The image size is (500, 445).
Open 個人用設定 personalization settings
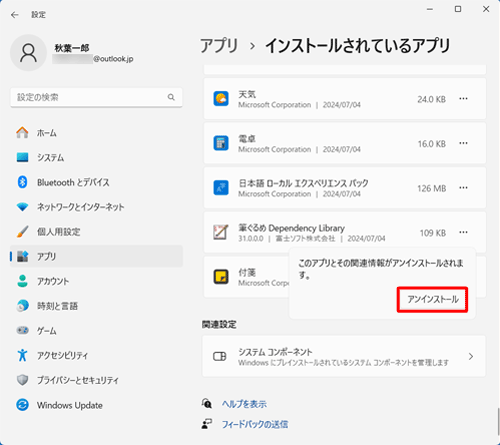click(96, 232)
